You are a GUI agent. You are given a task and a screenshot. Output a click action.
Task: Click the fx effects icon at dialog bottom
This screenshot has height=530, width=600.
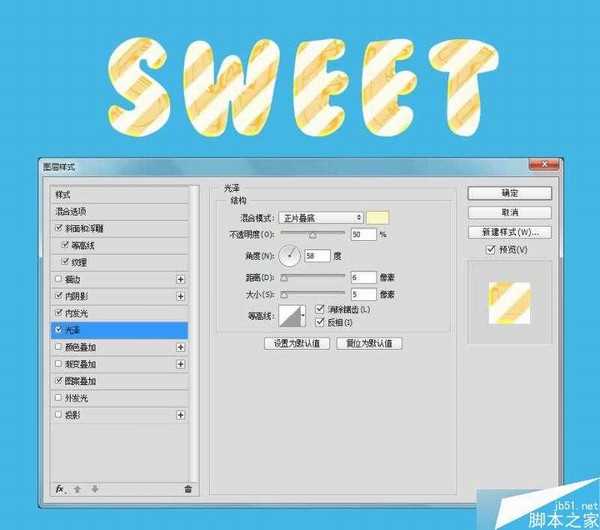point(60,488)
